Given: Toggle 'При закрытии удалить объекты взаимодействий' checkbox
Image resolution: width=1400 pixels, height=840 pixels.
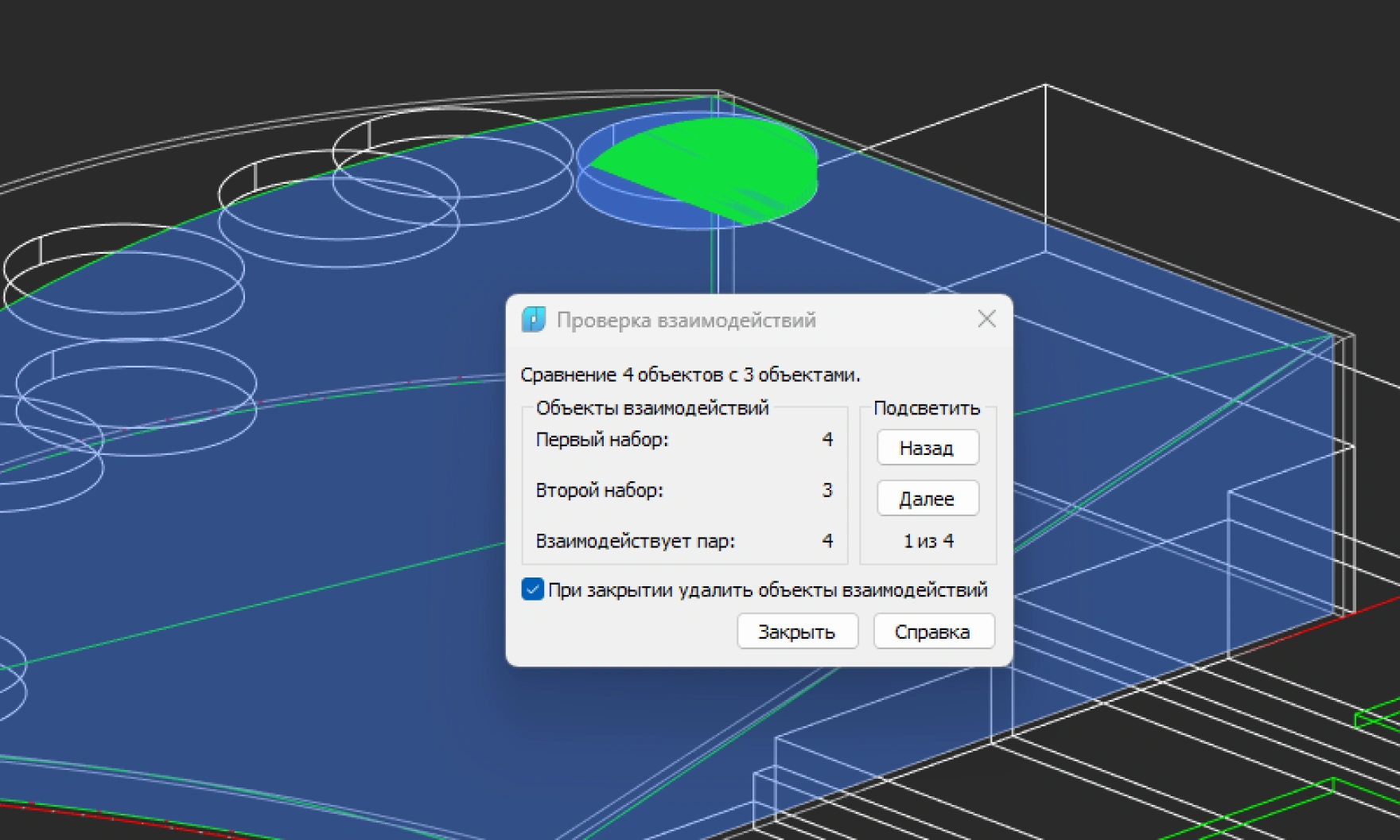Looking at the screenshot, I should [x=533, y=590].
